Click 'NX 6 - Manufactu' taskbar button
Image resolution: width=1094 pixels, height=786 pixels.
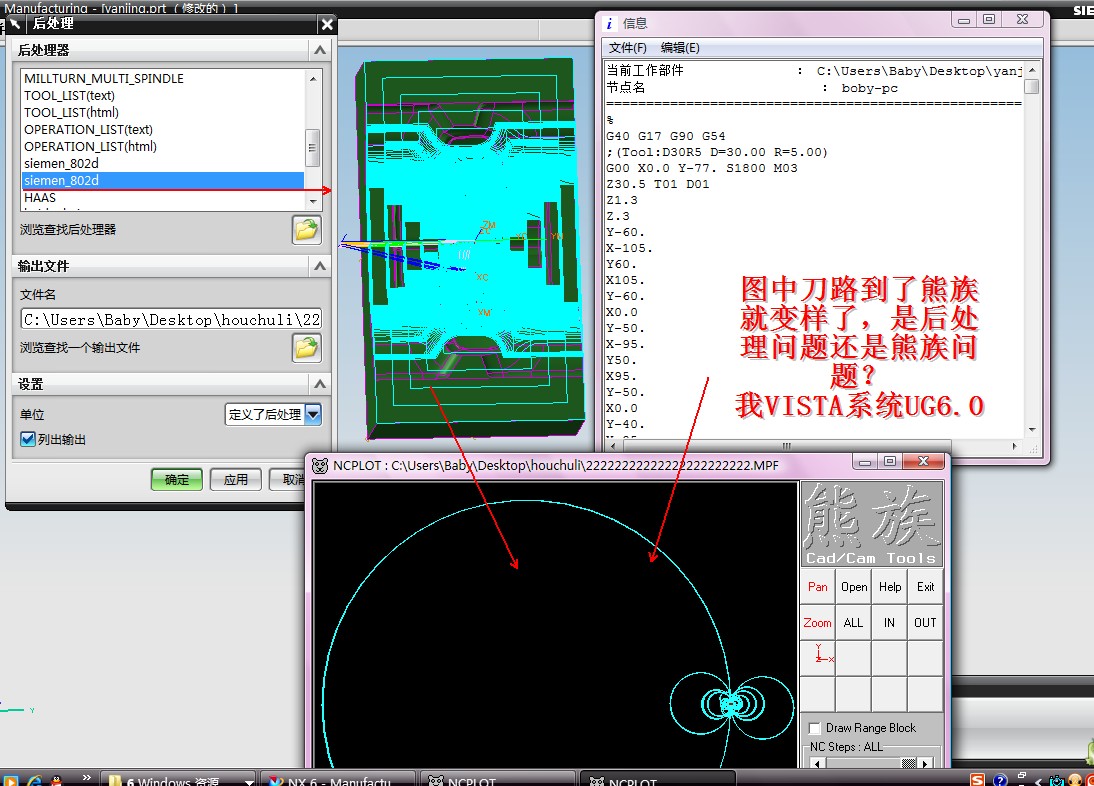click(338, 780)
